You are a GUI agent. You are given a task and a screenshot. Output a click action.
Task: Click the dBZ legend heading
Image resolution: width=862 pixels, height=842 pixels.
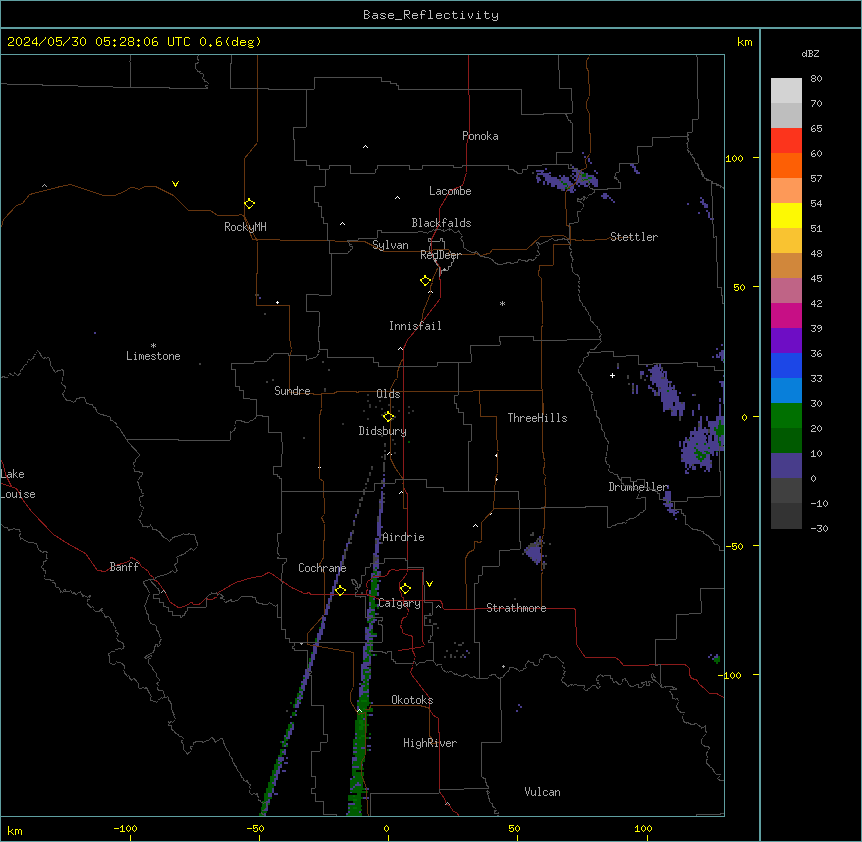[810, 53]
